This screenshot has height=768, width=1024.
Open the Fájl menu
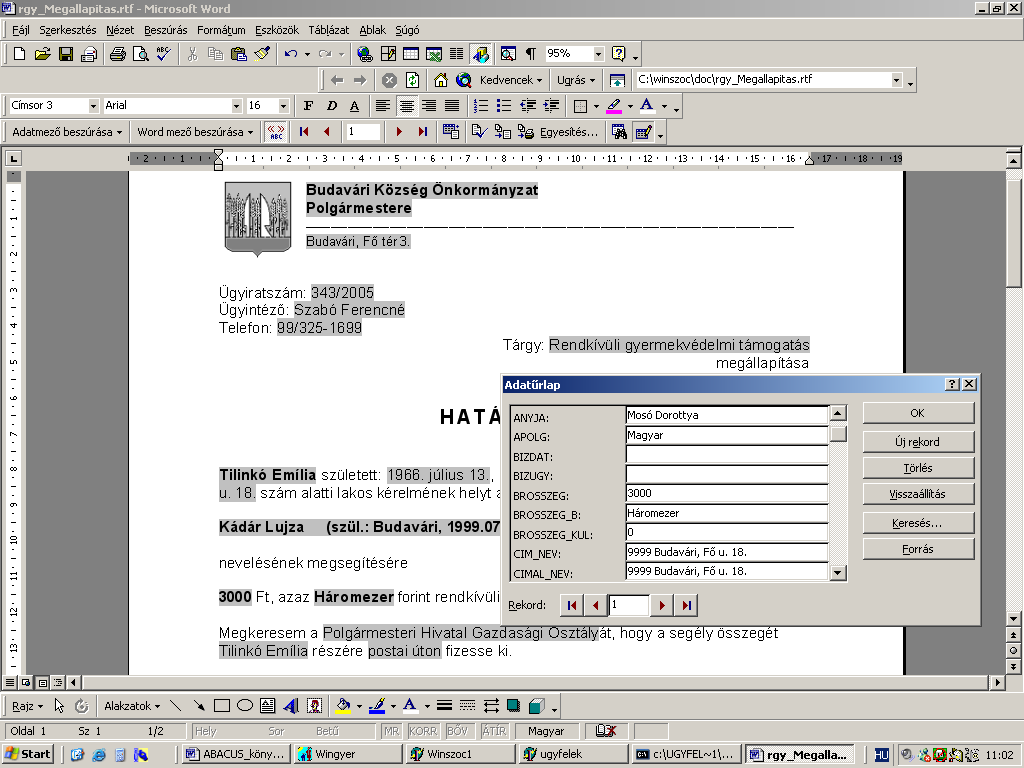click(x=20, y=30)
